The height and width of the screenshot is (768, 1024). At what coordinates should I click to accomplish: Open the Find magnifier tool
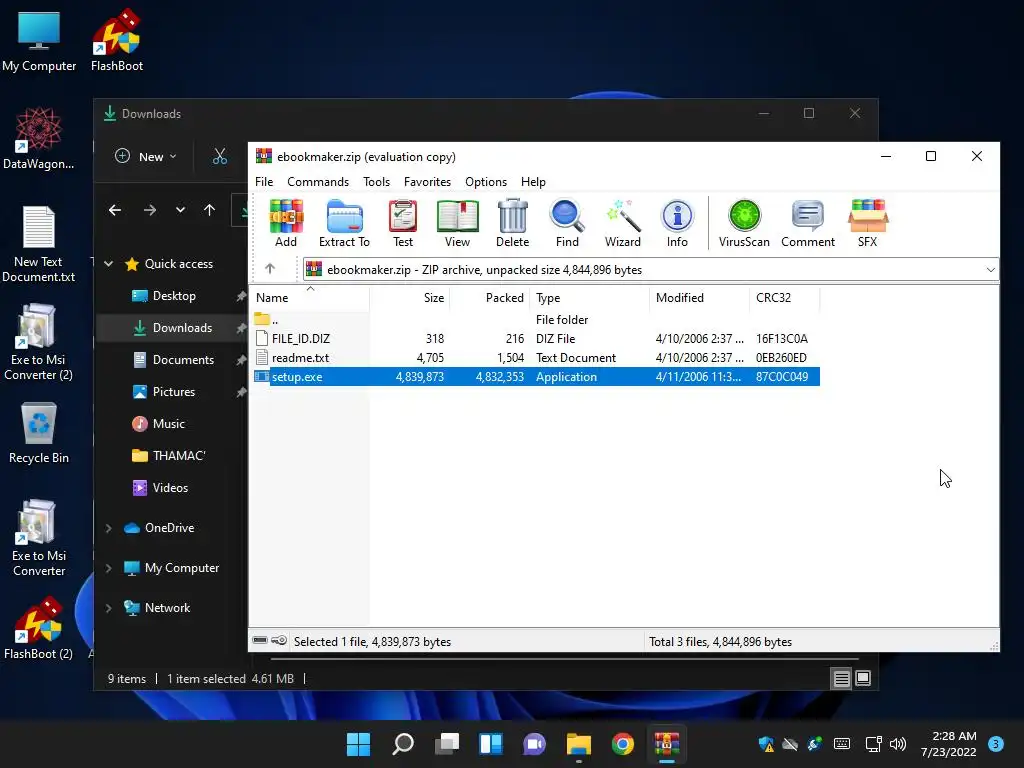[567, 223]
